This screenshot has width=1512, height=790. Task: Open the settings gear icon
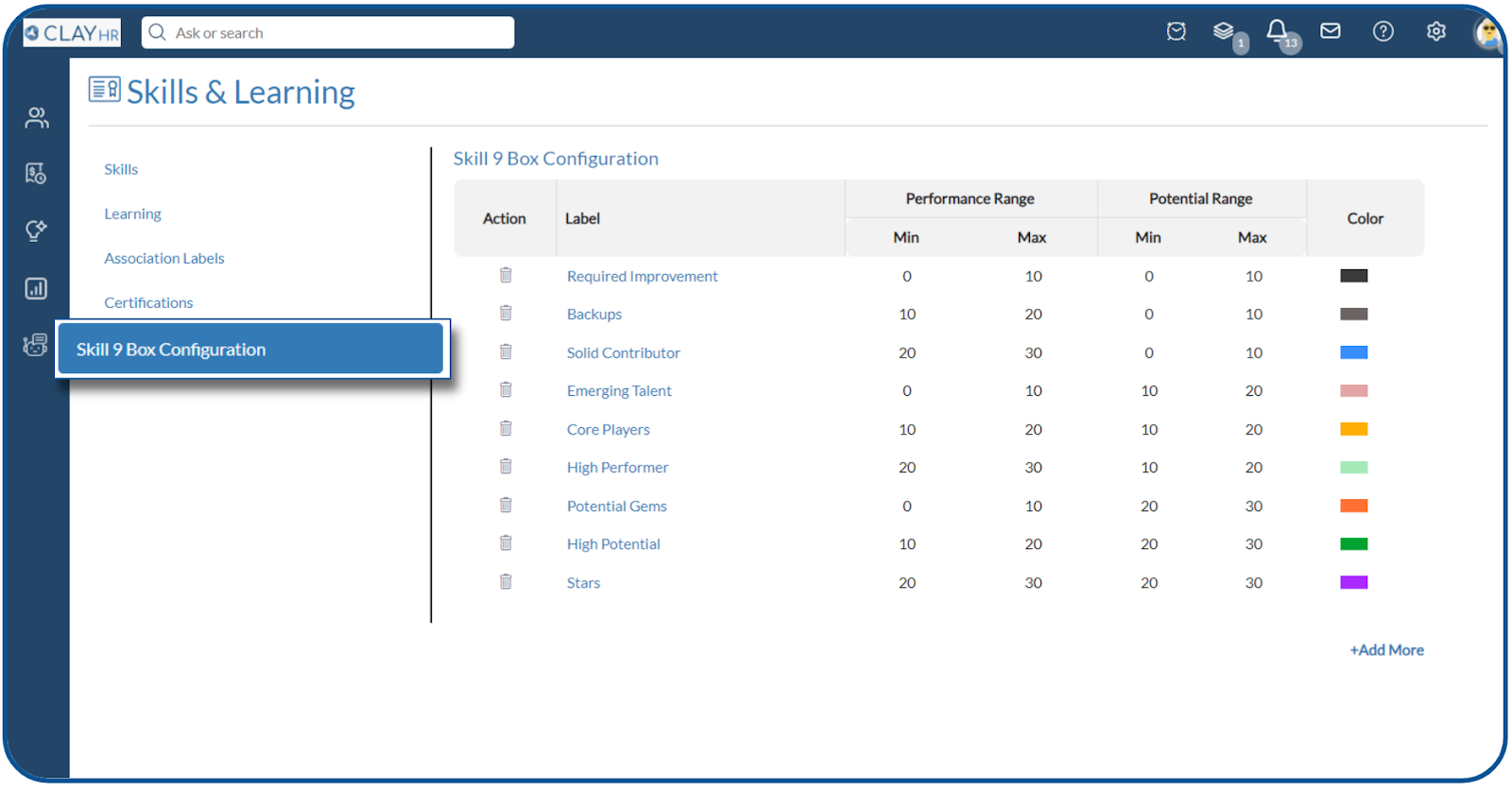[x=1436, y=31]
